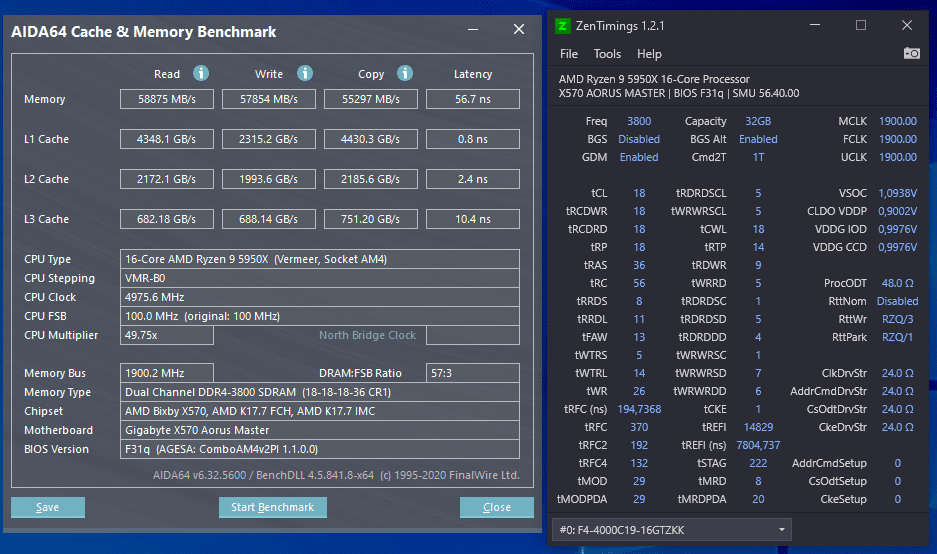Minimize the ZenTimings window
This screenshot has width=937, height=554.
814,25
